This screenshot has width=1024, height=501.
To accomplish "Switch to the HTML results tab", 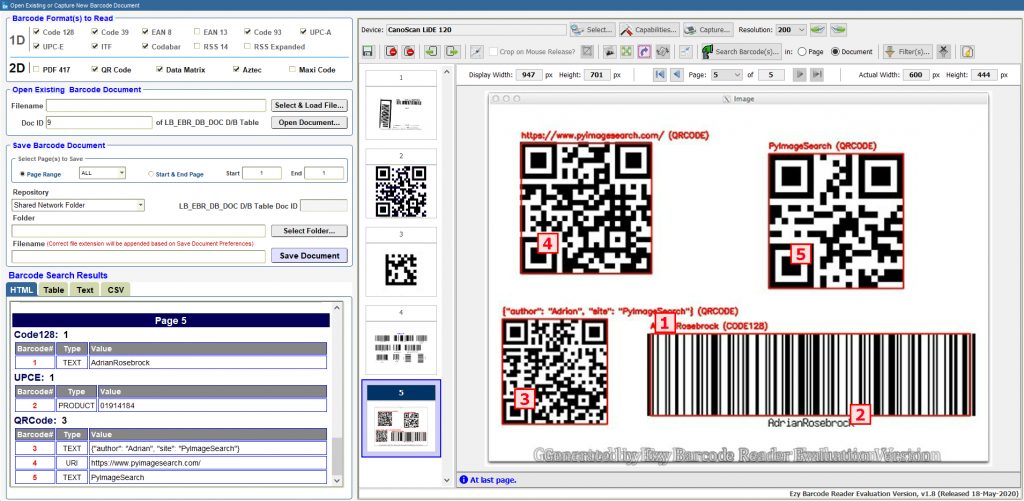I will (22, 289).
